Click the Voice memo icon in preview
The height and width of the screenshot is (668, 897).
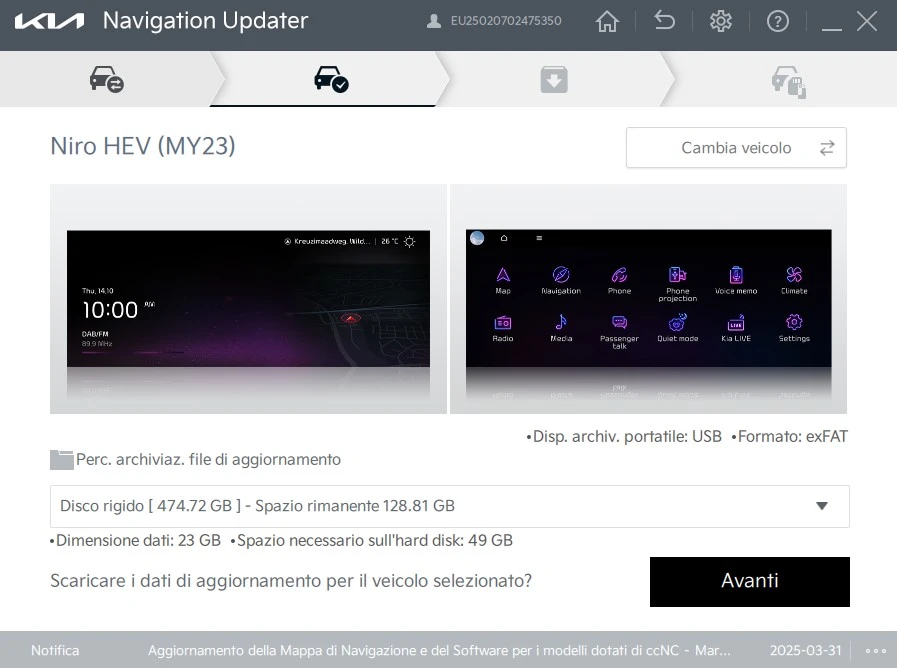coord(736,280)
